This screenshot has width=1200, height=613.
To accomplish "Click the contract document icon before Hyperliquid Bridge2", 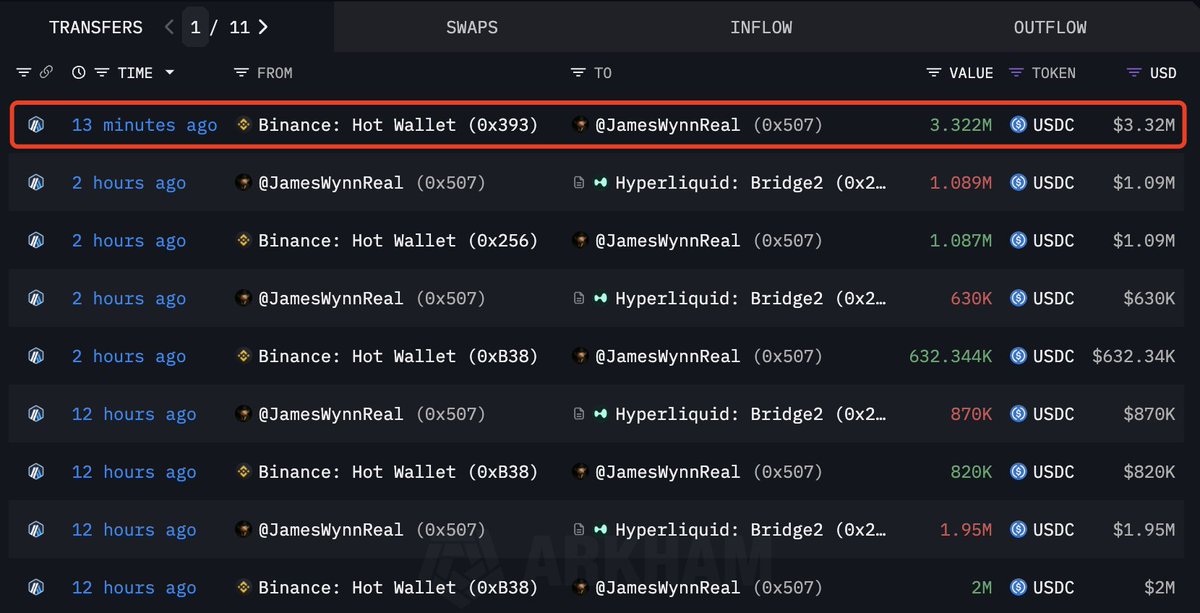I will [579, 183].
